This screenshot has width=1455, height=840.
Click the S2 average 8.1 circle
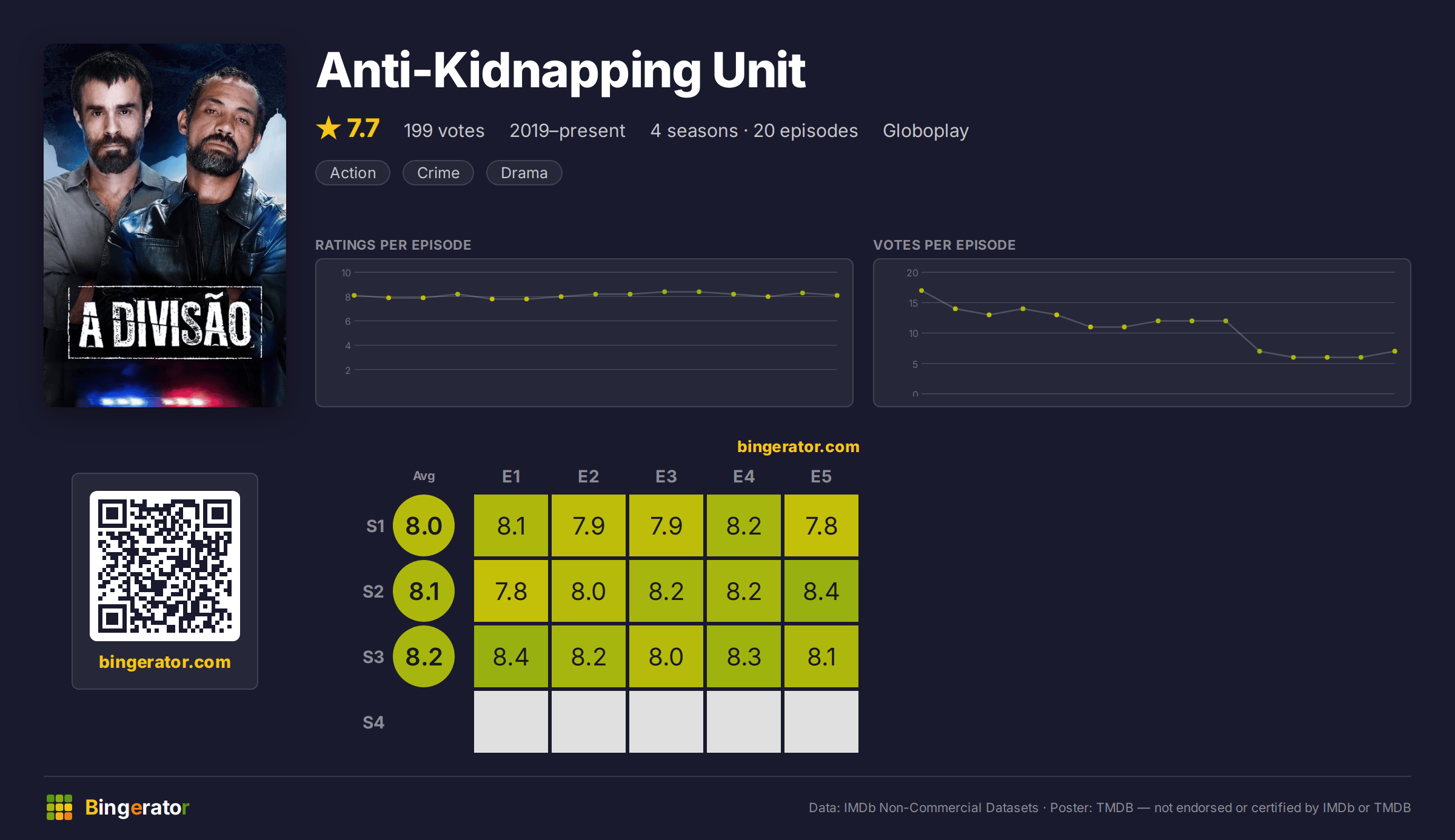pos(424,591)
